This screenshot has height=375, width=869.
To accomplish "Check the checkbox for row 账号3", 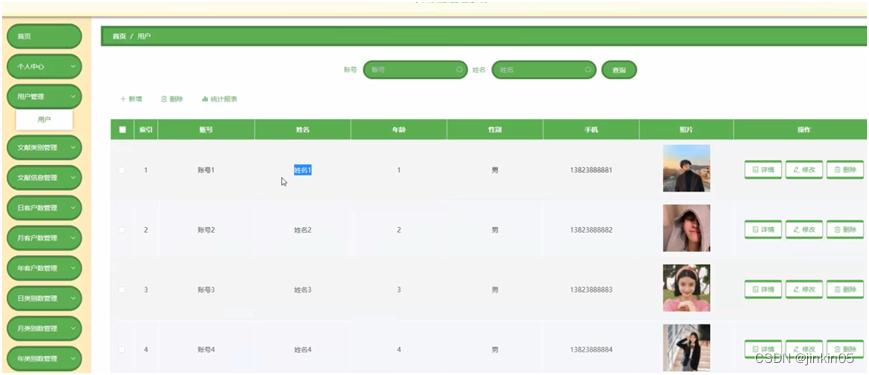I will tap(122, 290).
